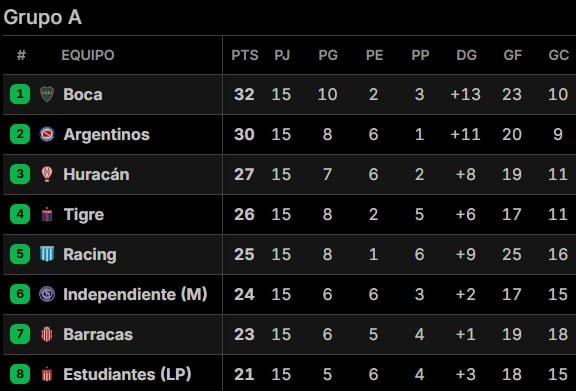Open the Boca team name link
This screenshot has height=391, width=576.
click(x=83, y=94)
